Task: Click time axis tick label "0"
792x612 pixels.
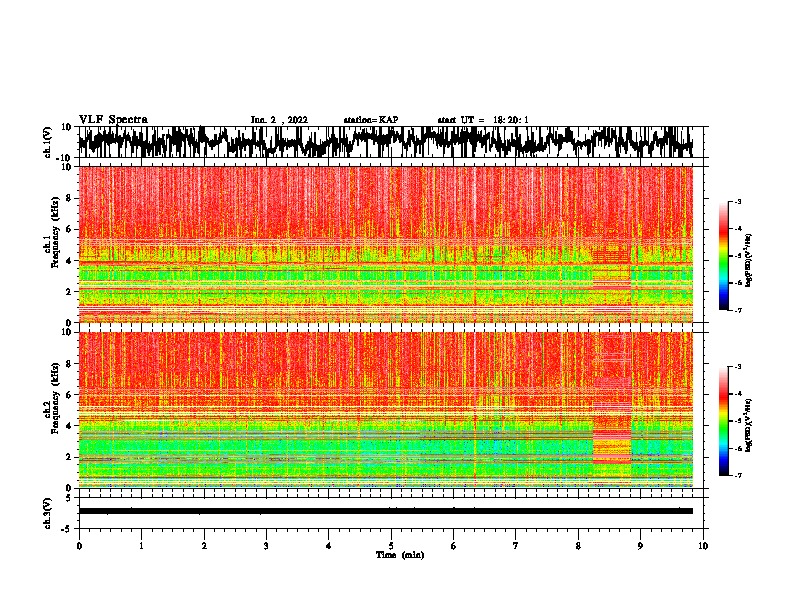Action: [x=79, y=546]
